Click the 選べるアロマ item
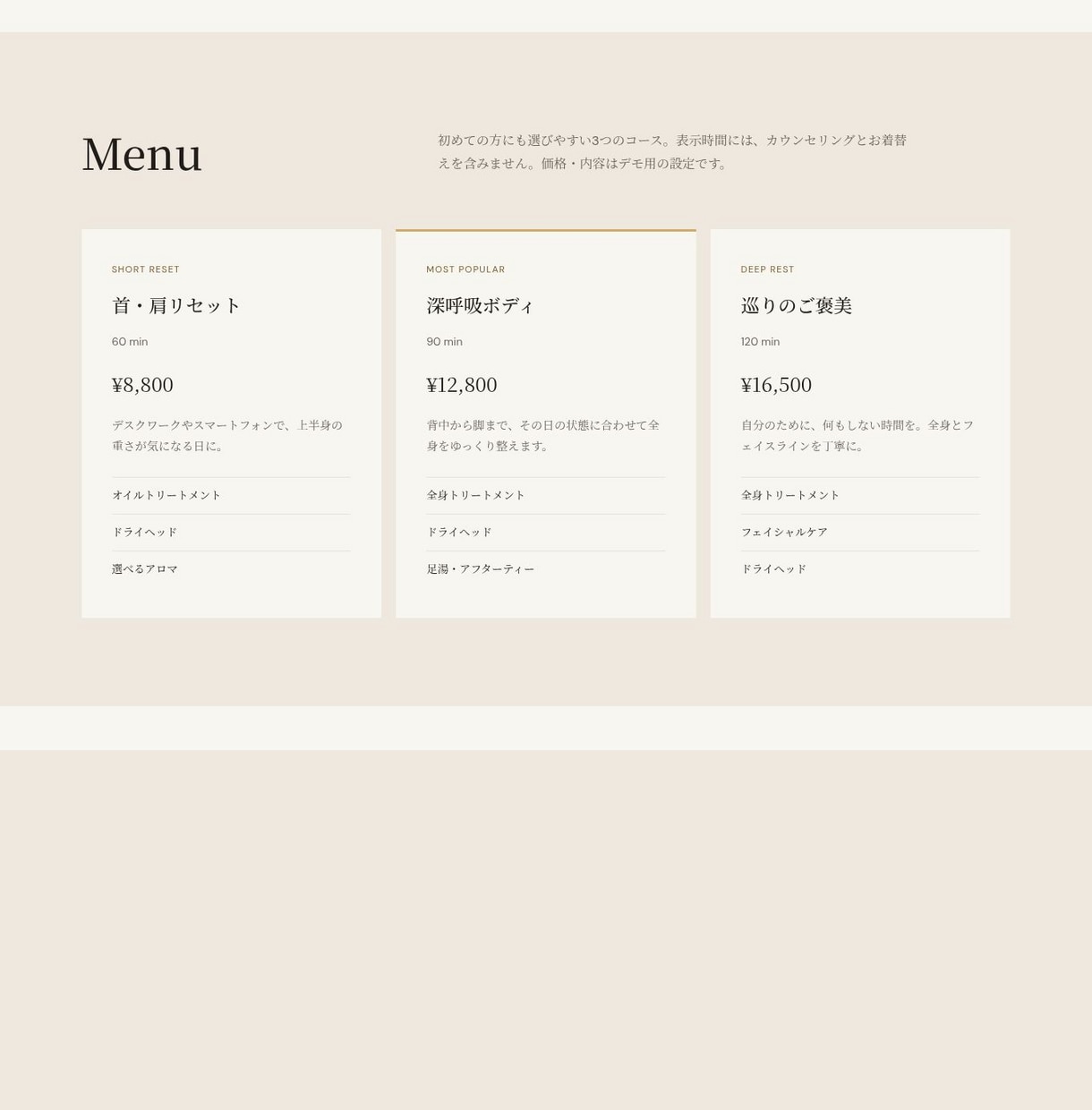Image resolution: width=1092 pixels, height=1110 pixels. [x=145, y=568]
